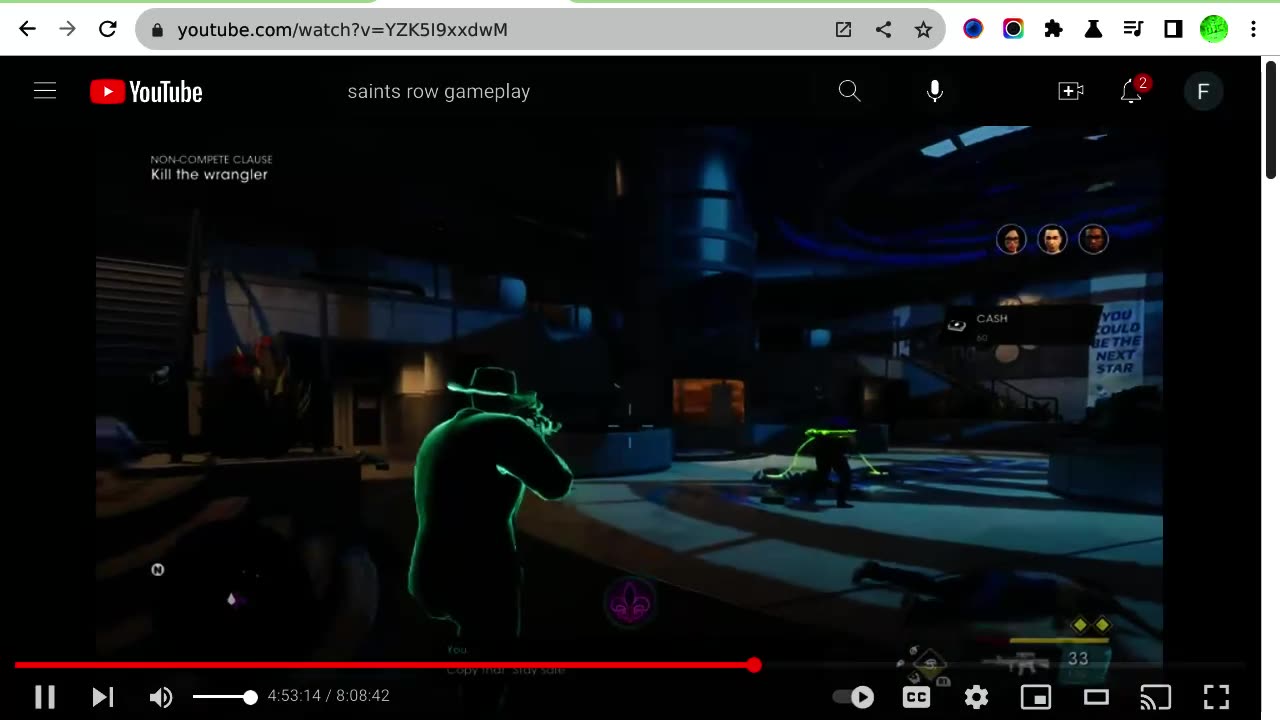Click the search magnifier icon
This screenshot has height=720, width=1280.
tap(849, 91)
